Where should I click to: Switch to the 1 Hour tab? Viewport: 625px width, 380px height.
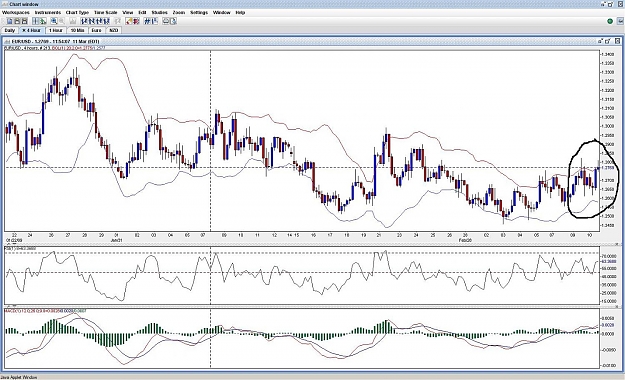56,30
